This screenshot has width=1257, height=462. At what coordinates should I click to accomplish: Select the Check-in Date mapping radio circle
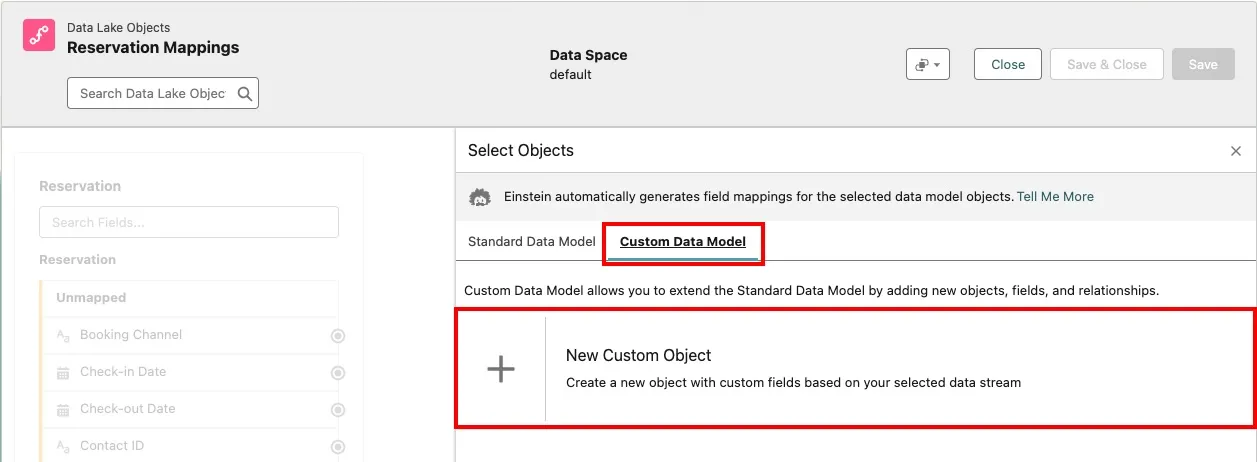click(338, 373)
